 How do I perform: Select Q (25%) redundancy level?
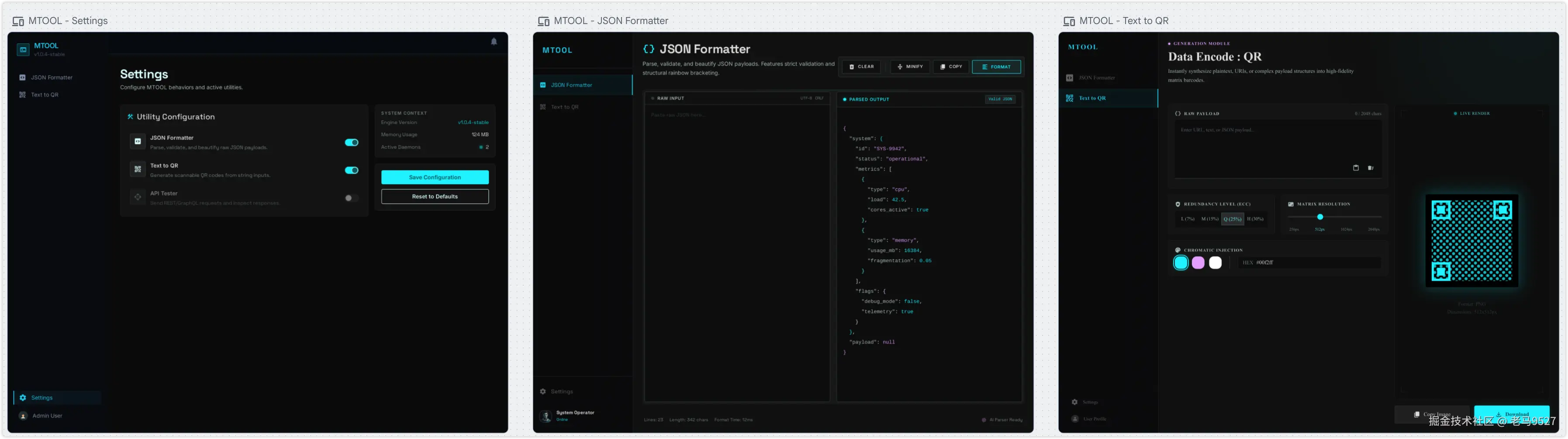point(1233,219)
